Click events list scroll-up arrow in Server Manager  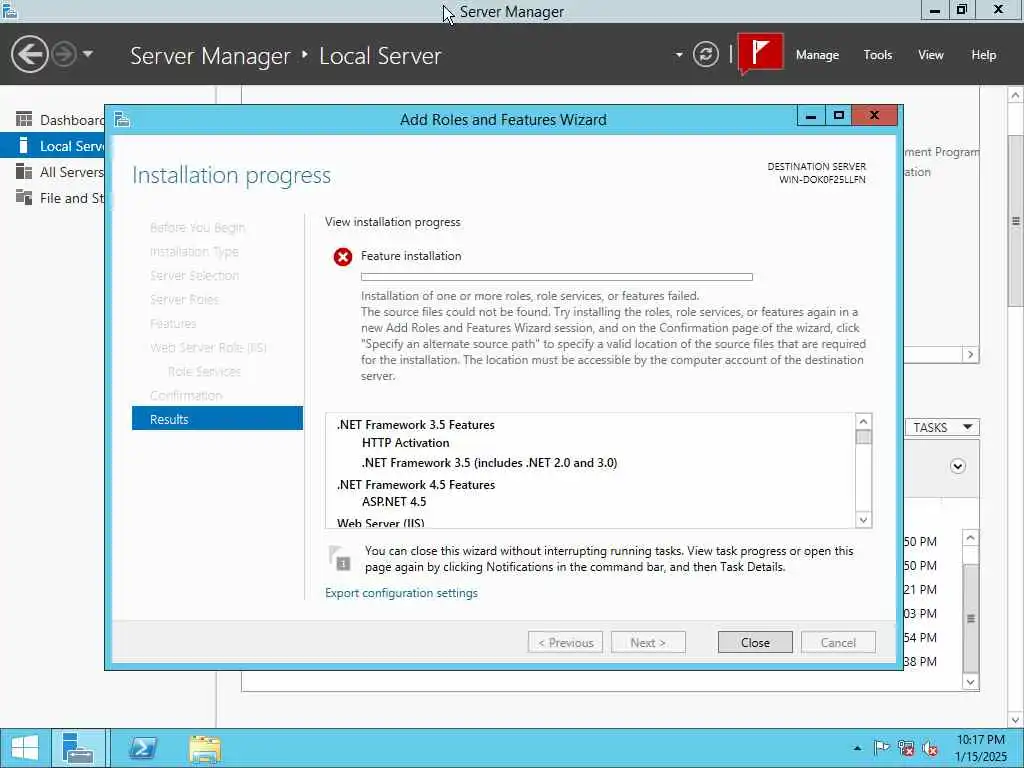click(x=970, y=537)
